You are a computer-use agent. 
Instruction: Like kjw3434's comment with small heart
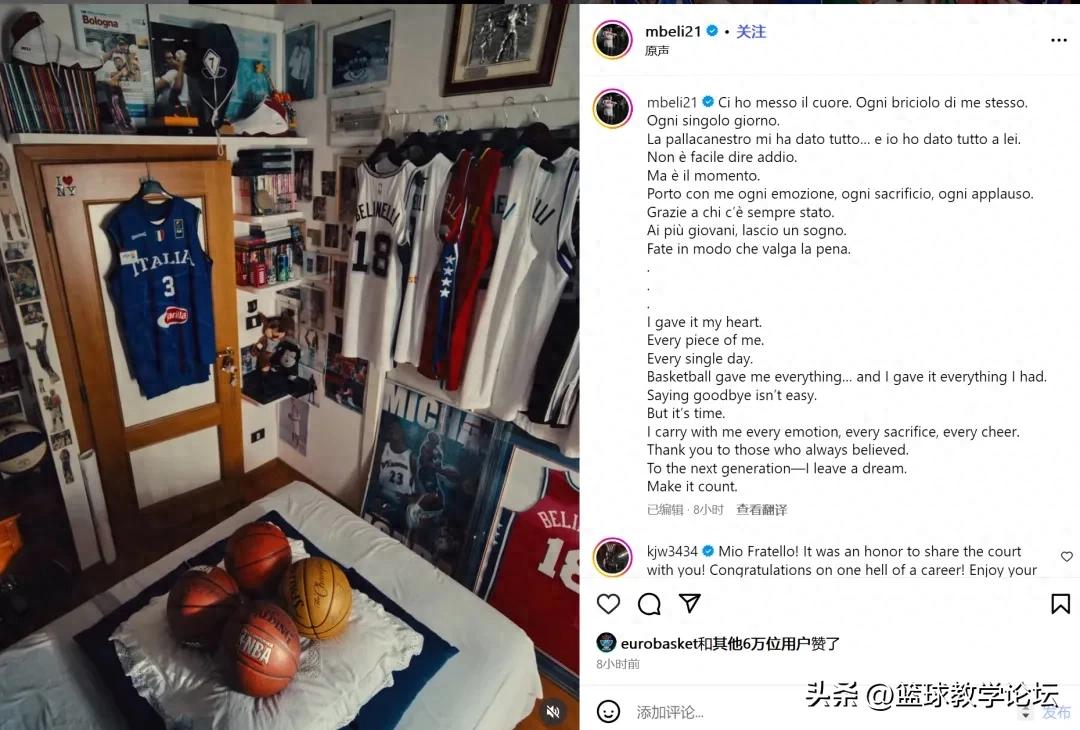tap(1066, 556)
